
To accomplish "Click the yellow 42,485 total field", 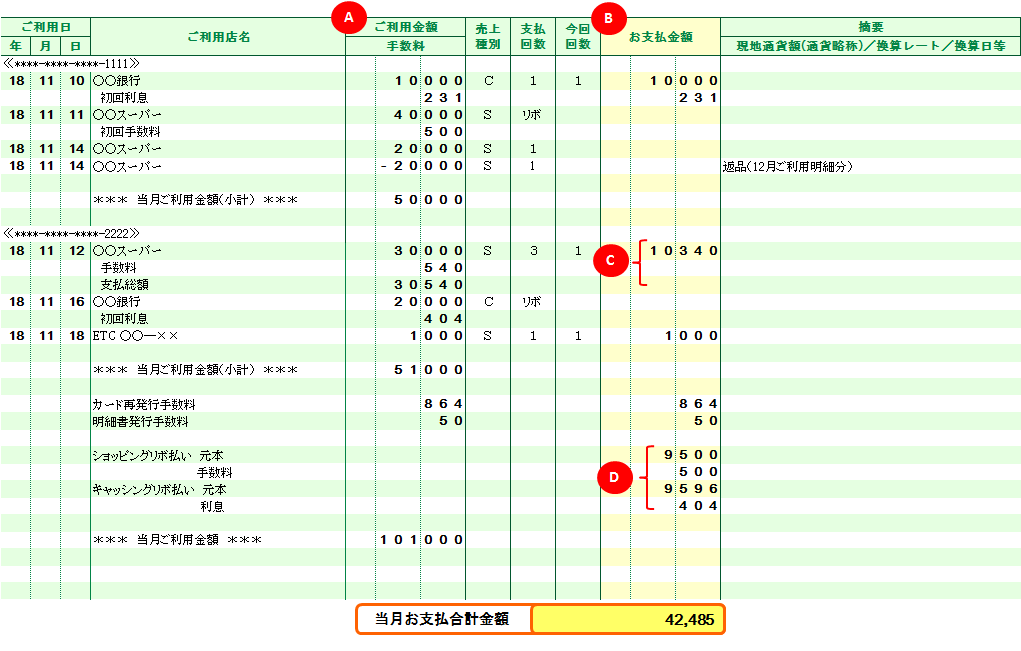I will (x=627, y=619).
